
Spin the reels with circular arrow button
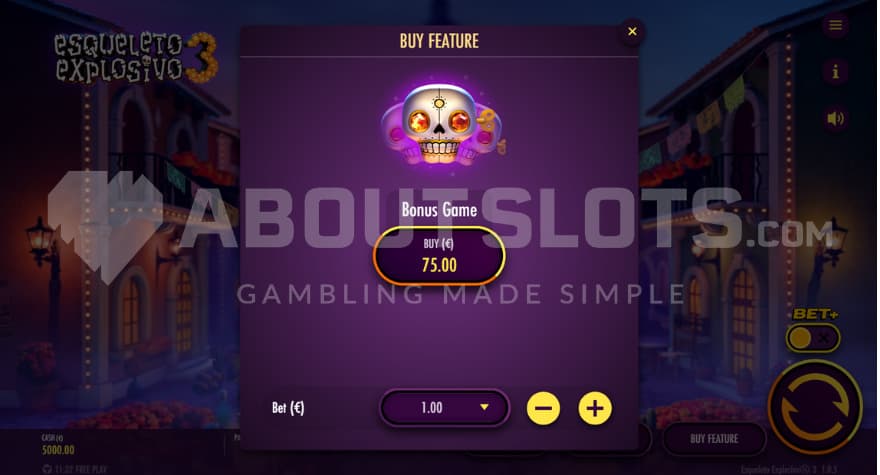[x=815, y=408]
